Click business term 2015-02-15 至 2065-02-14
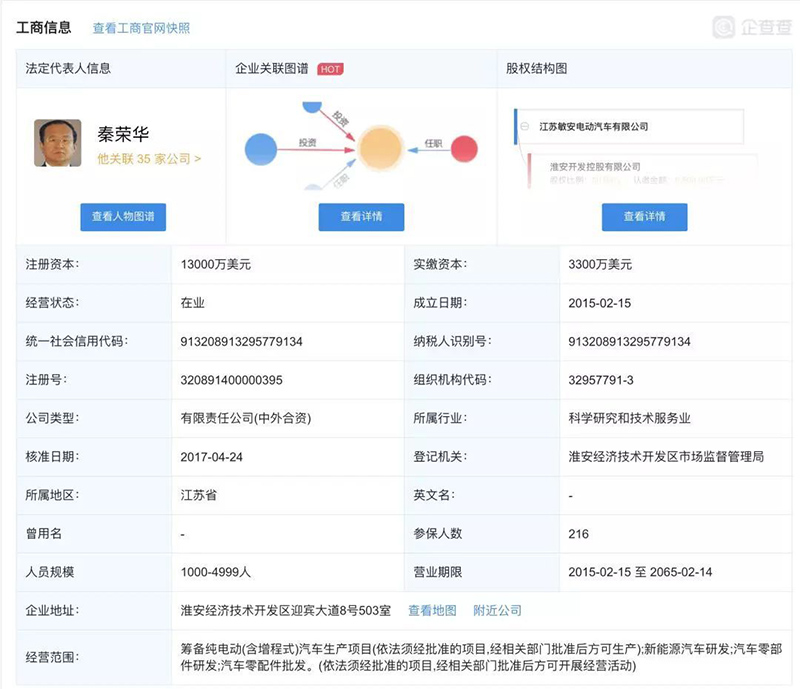The width and height of the screenshot is (800, 689). (x=640, y=572)
